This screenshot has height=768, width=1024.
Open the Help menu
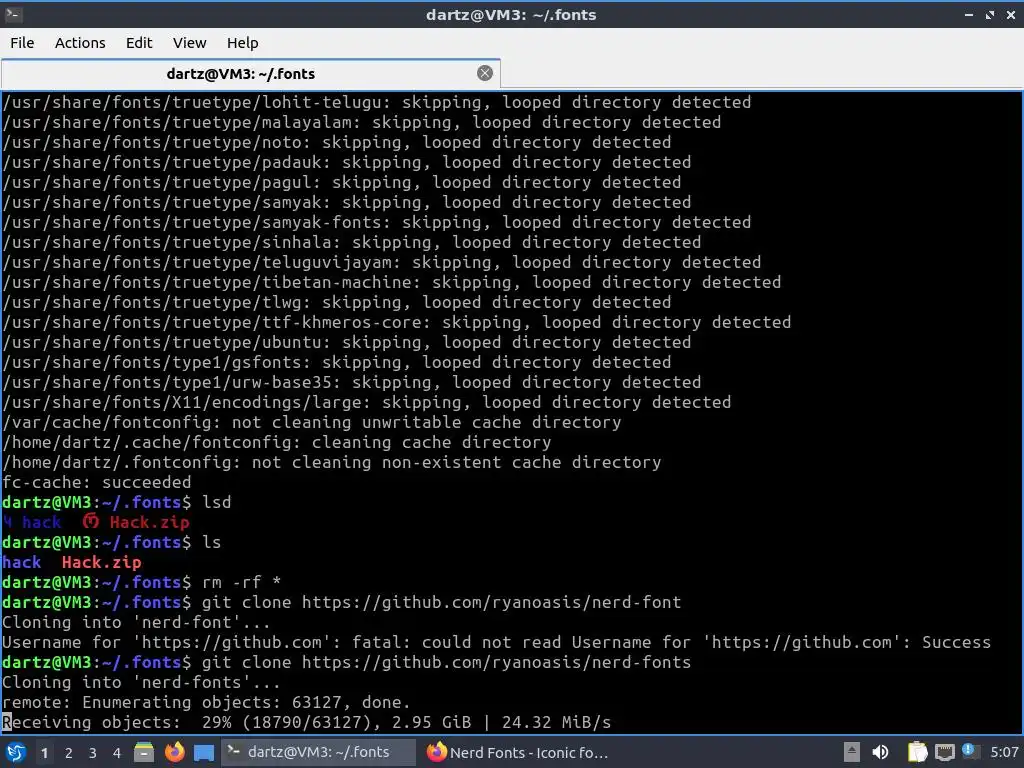pos(242,42)
